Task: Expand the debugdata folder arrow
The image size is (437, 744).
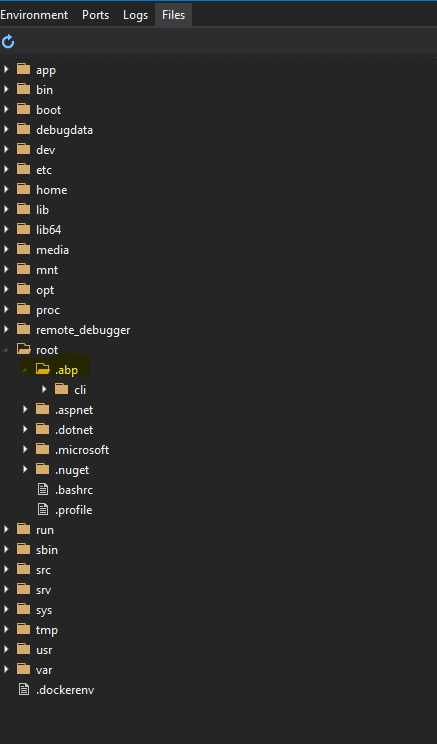Action: tap(6, 129)
